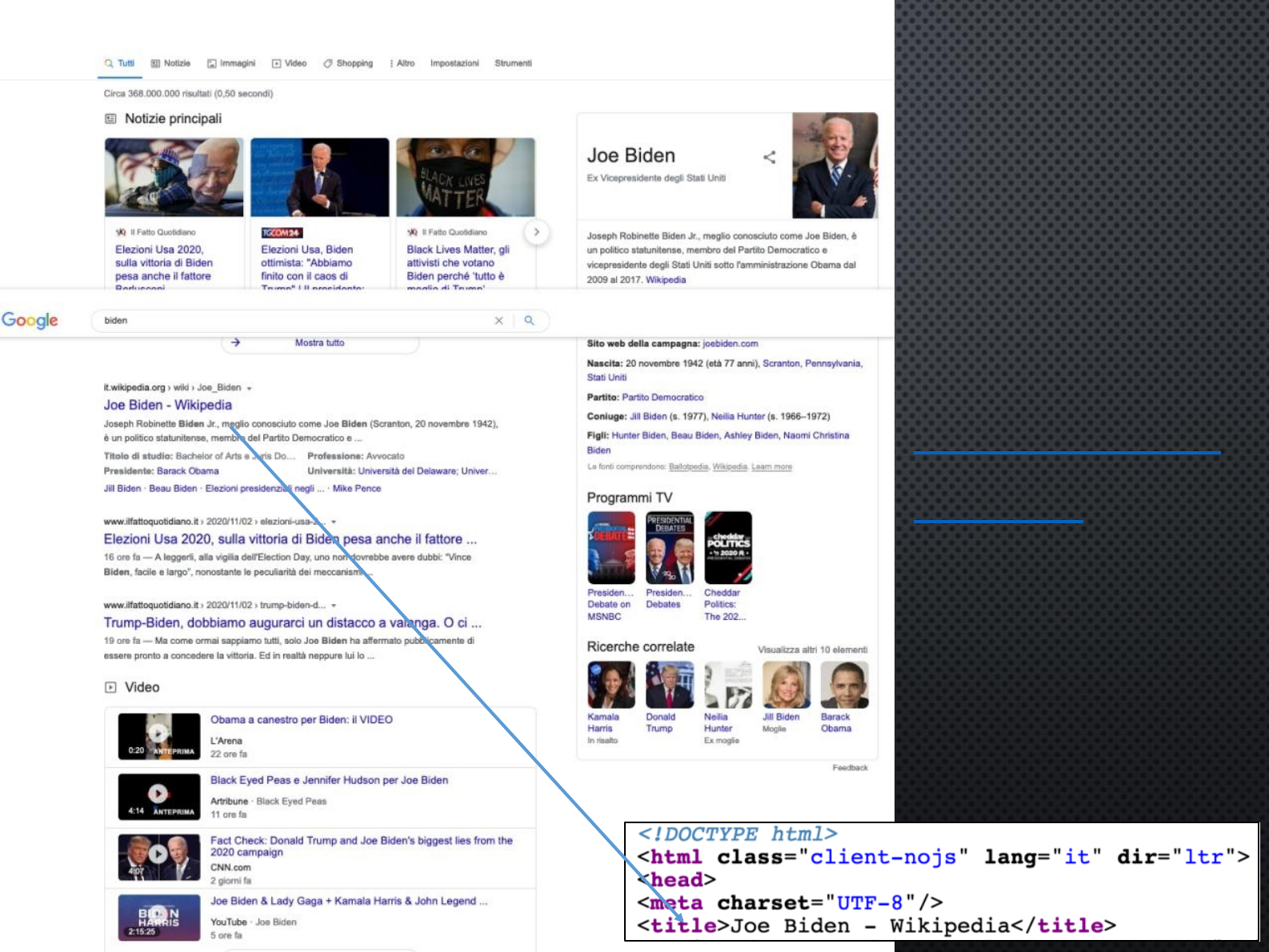Advance news carousel with right chevron
The image size is (1269, 952).
point(536,232)
